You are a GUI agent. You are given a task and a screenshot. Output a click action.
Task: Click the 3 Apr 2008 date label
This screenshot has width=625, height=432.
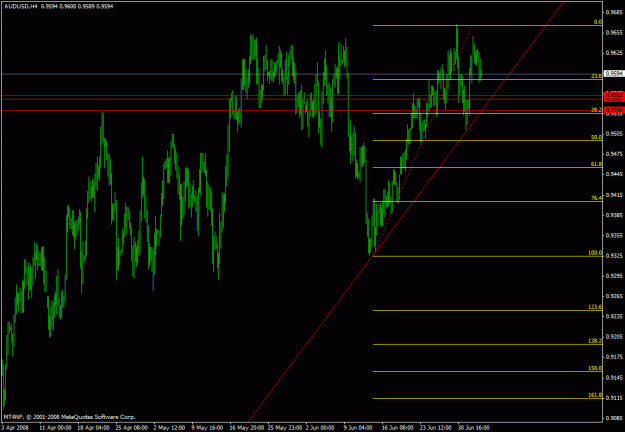[x=15, y=428]
